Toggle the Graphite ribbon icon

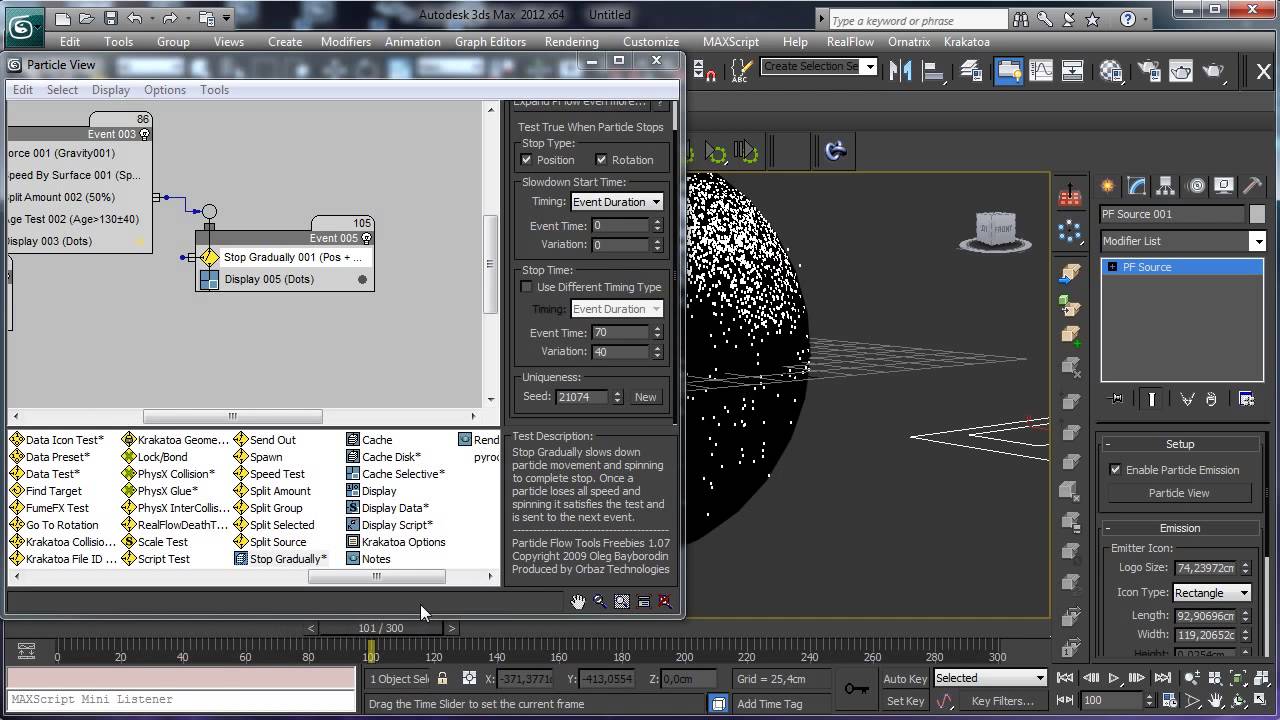click(1009, 70)
